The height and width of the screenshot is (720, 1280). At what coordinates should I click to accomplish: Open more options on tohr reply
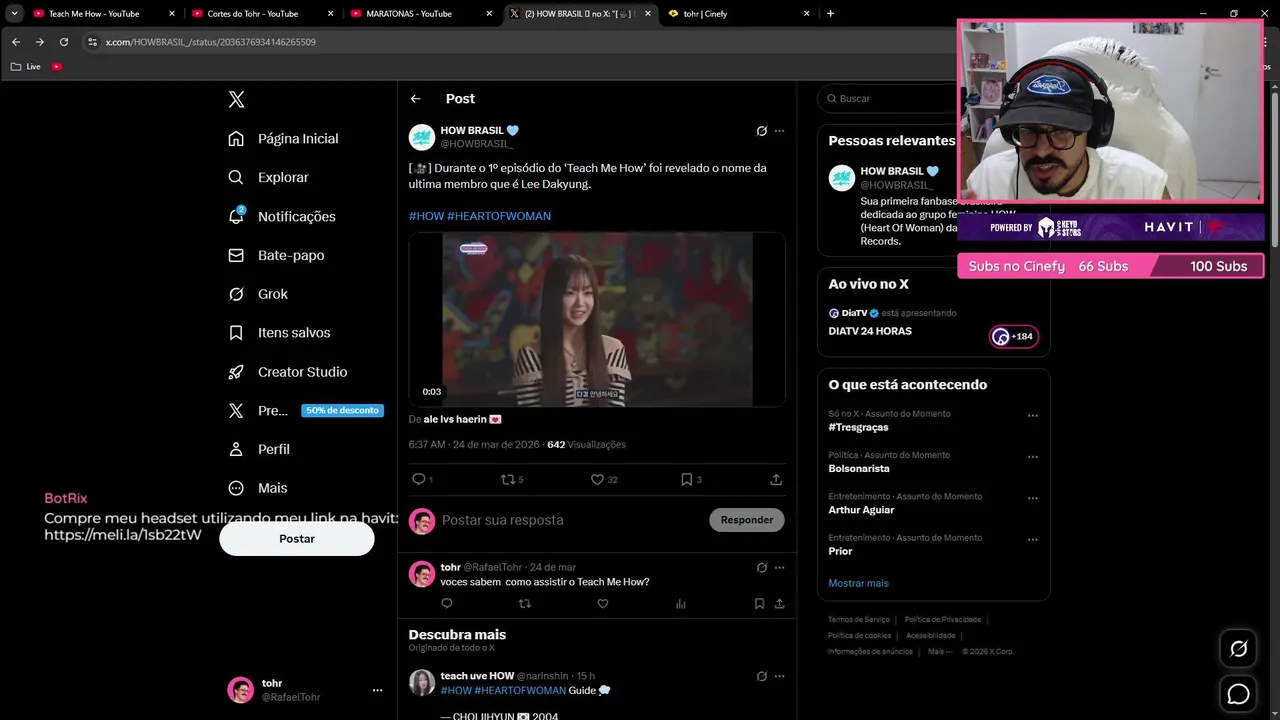779,567
